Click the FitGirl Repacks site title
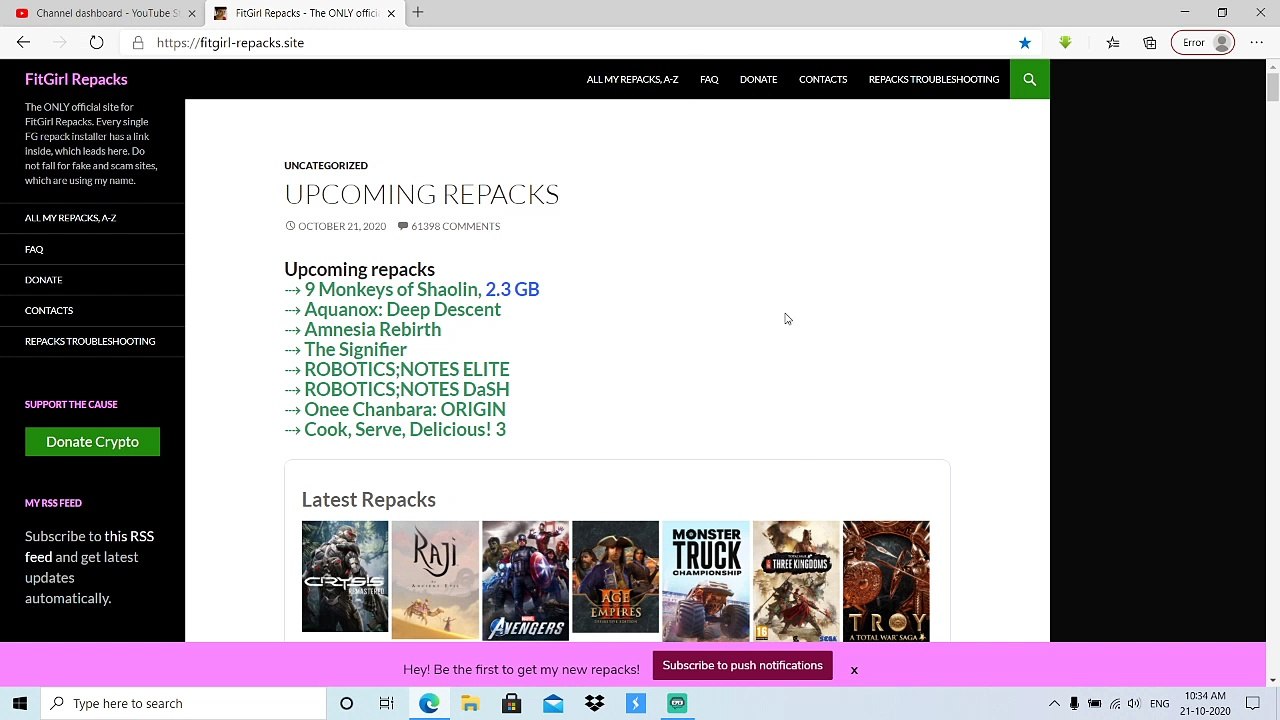Viewport: 1280px width, 720px height. click(x=76, y=79)
